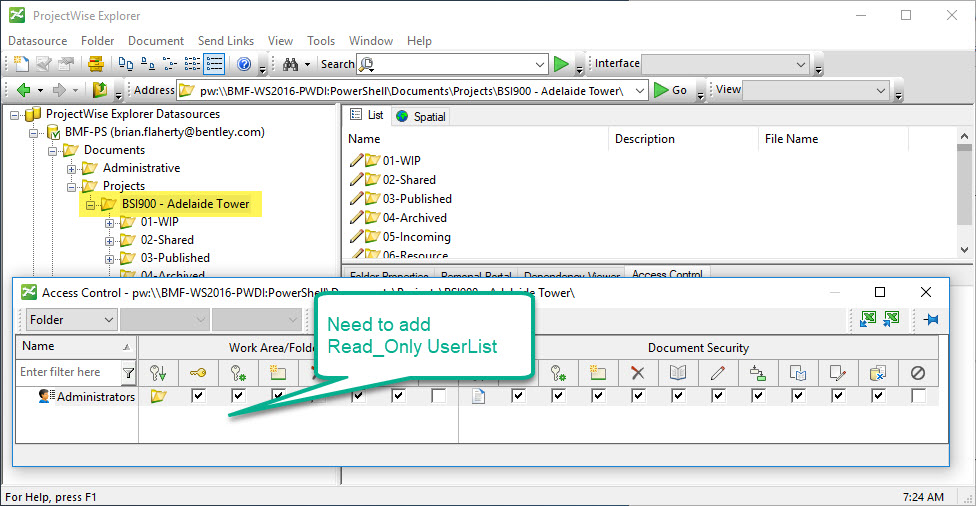Select the 03-Published folder in the list
The width and height of the screenshot is (976, 506).
[417, 199]
